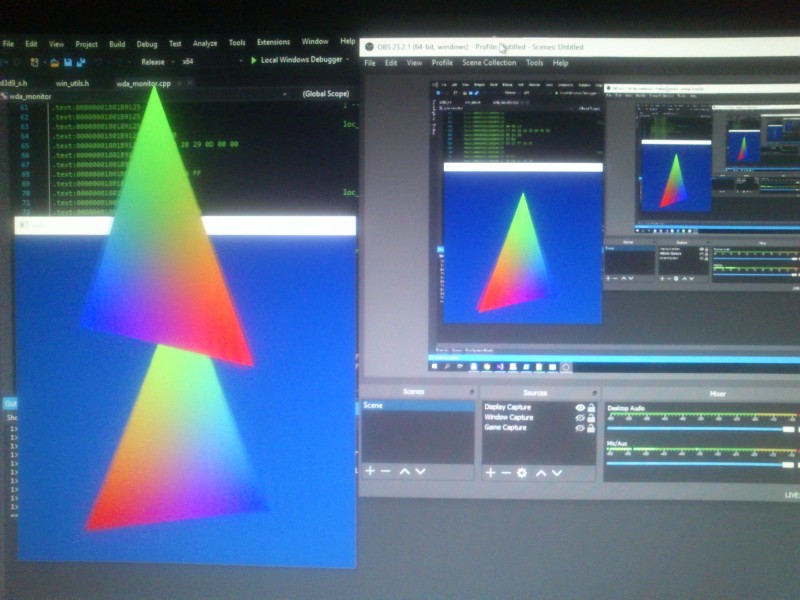Move source up in the Sources list
The width and height of the screenshot is (800, 600).
(541, 473)
